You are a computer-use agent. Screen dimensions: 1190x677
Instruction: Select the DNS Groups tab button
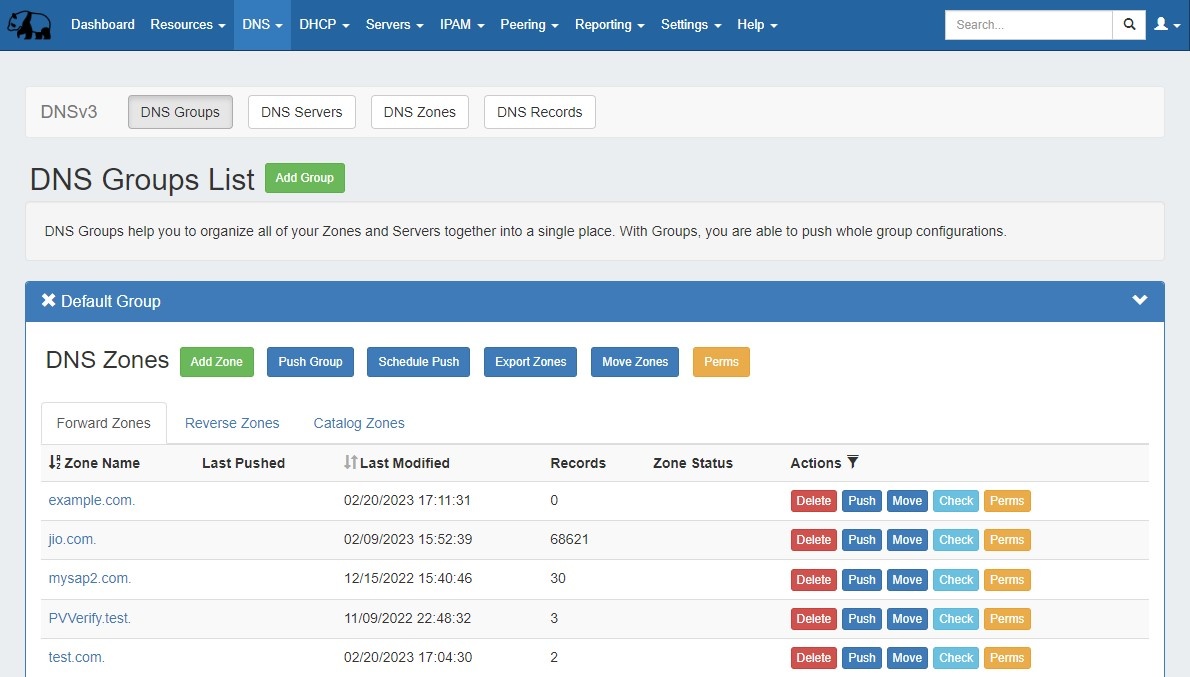[x=180, y=112]
